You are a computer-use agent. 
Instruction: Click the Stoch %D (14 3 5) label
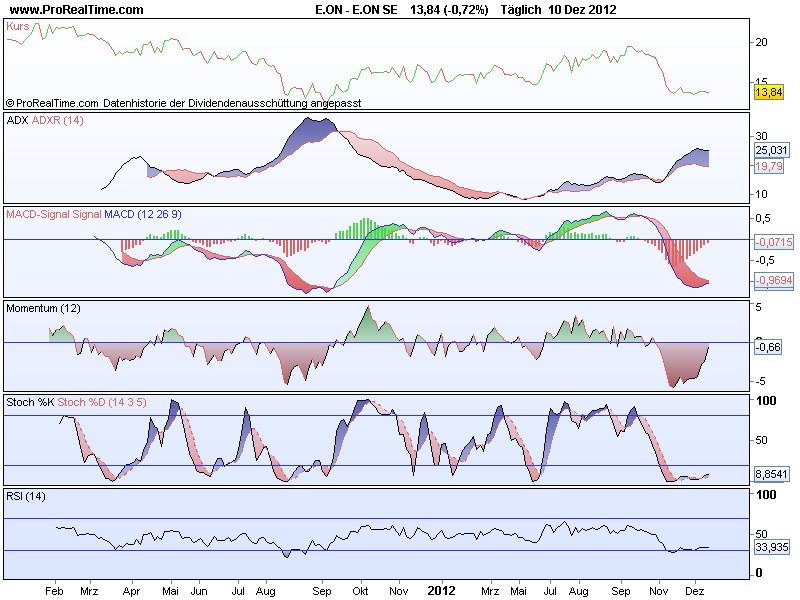click(102, 402)
